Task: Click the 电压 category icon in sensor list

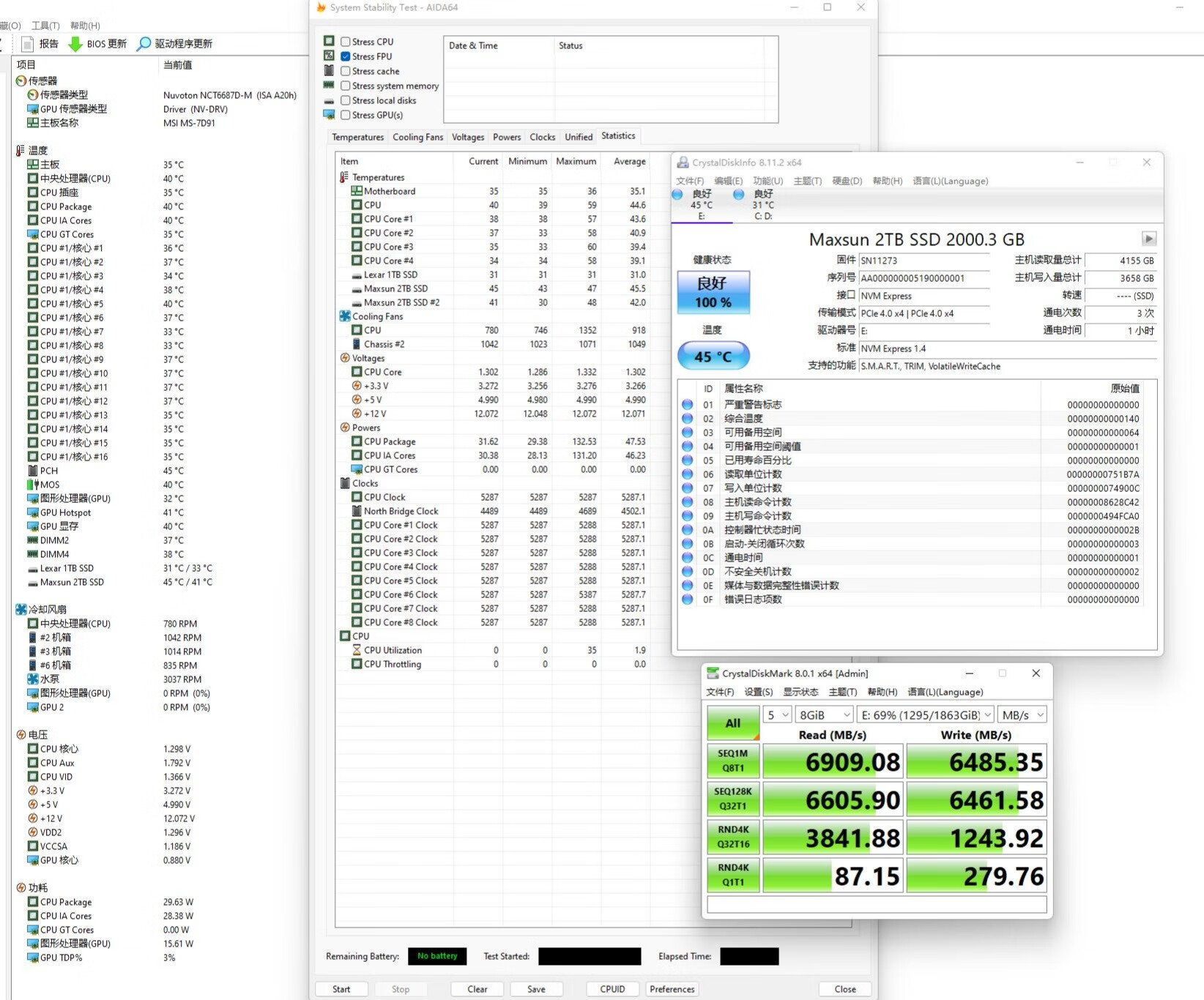Action: (x=21, y=734)
